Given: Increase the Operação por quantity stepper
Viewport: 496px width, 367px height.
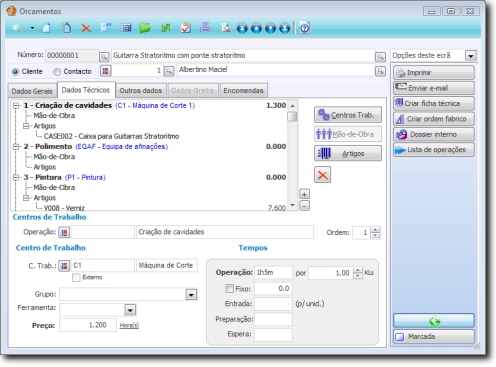Looking at the screenshot, I should [358, 270].
